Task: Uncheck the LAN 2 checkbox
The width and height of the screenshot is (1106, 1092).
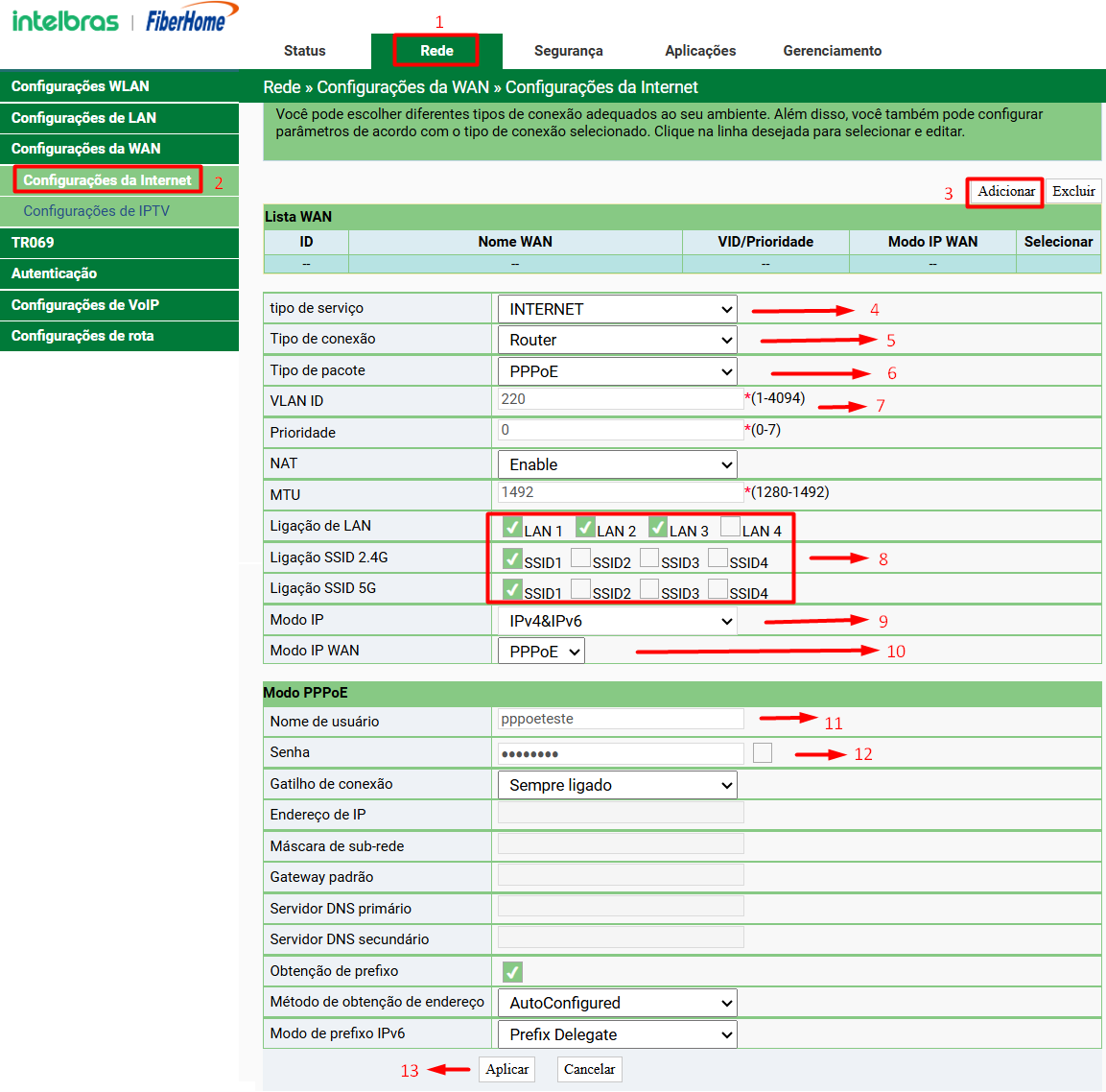Action: (x=585, y=528)
